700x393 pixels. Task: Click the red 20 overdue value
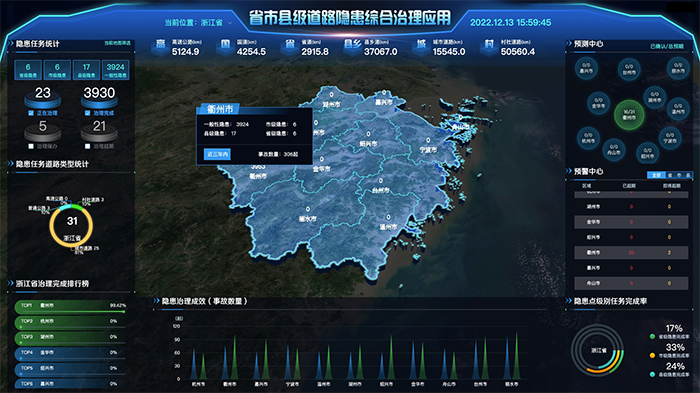[631, 252]
